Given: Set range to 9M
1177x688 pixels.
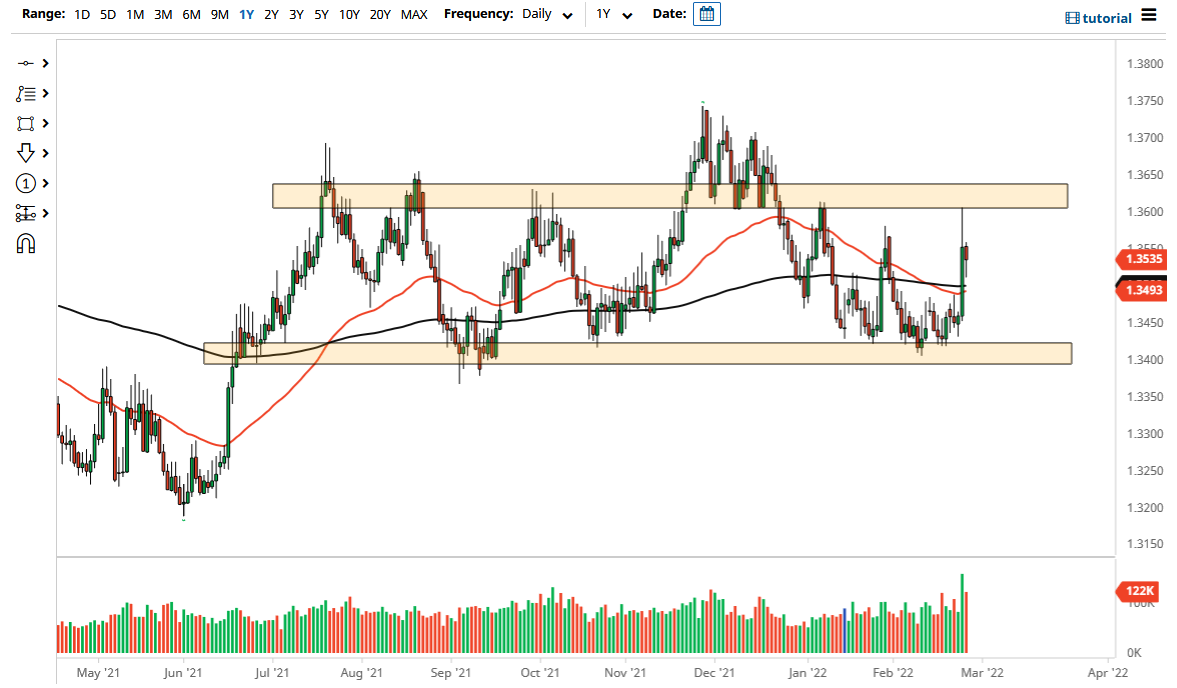Looking at the screenshot, I should pyautogui.click(x=219, y=14).
